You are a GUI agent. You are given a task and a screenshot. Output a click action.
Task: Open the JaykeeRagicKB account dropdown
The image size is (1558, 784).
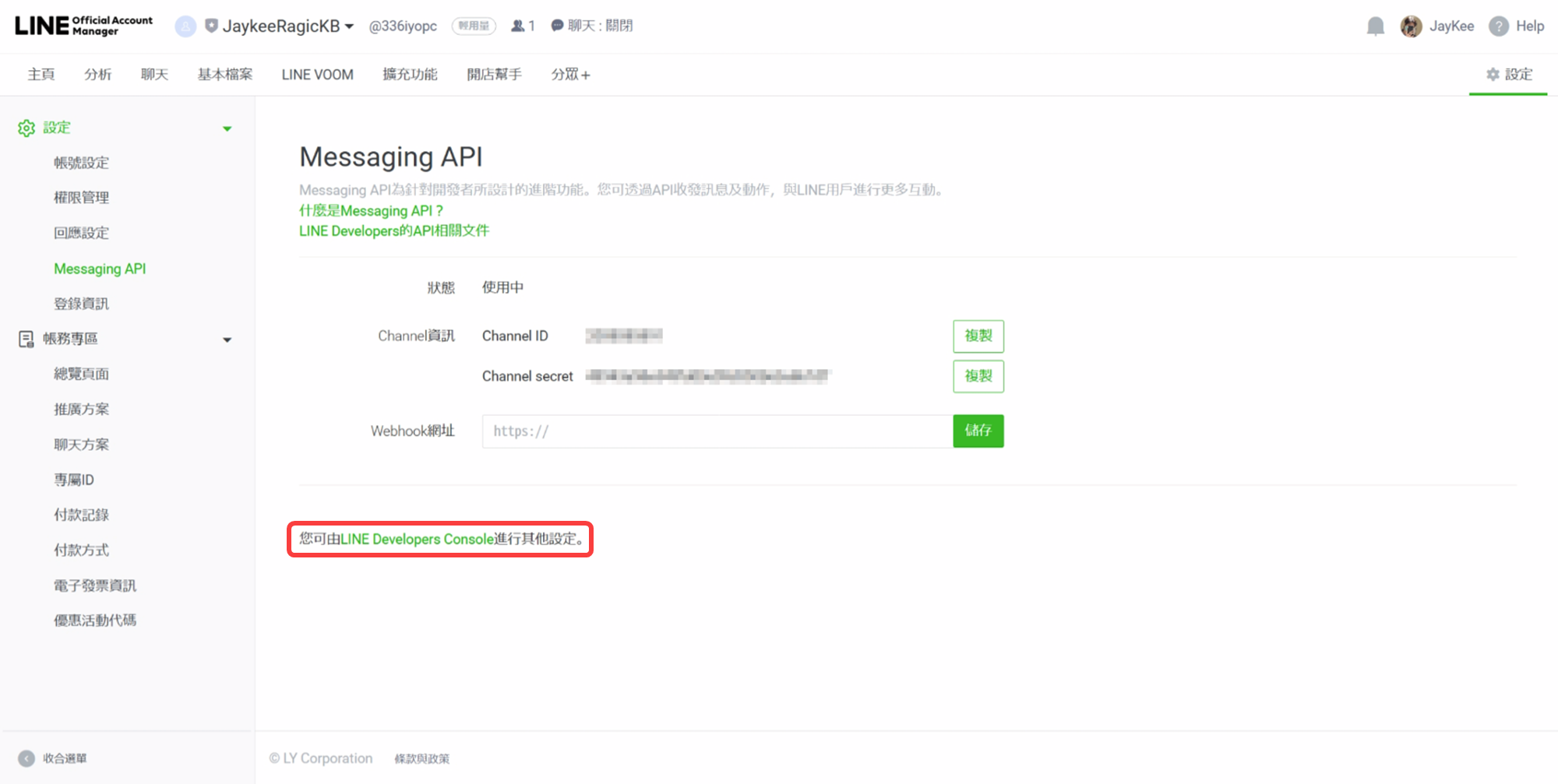(288, 26)
